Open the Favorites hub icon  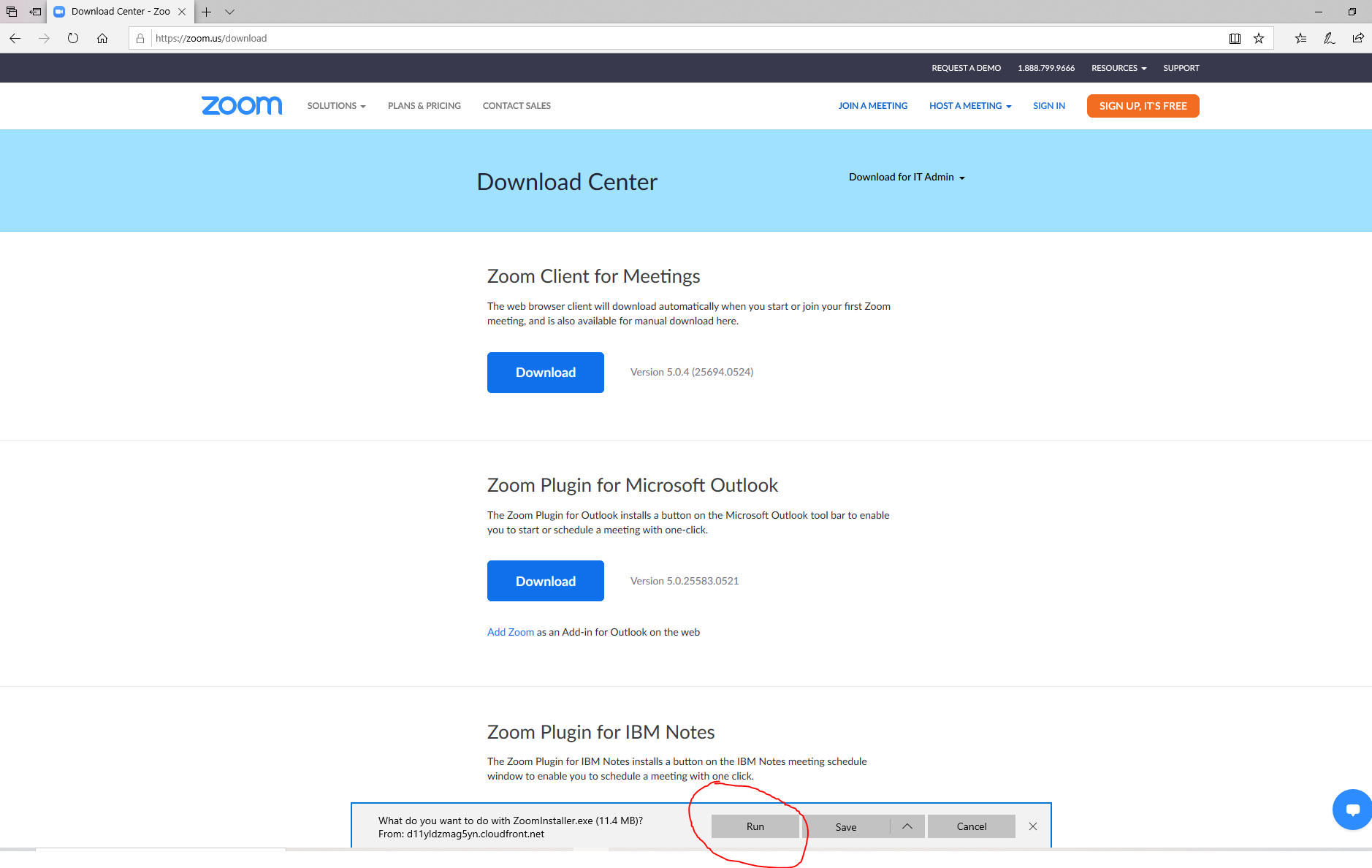[1301, 38]
